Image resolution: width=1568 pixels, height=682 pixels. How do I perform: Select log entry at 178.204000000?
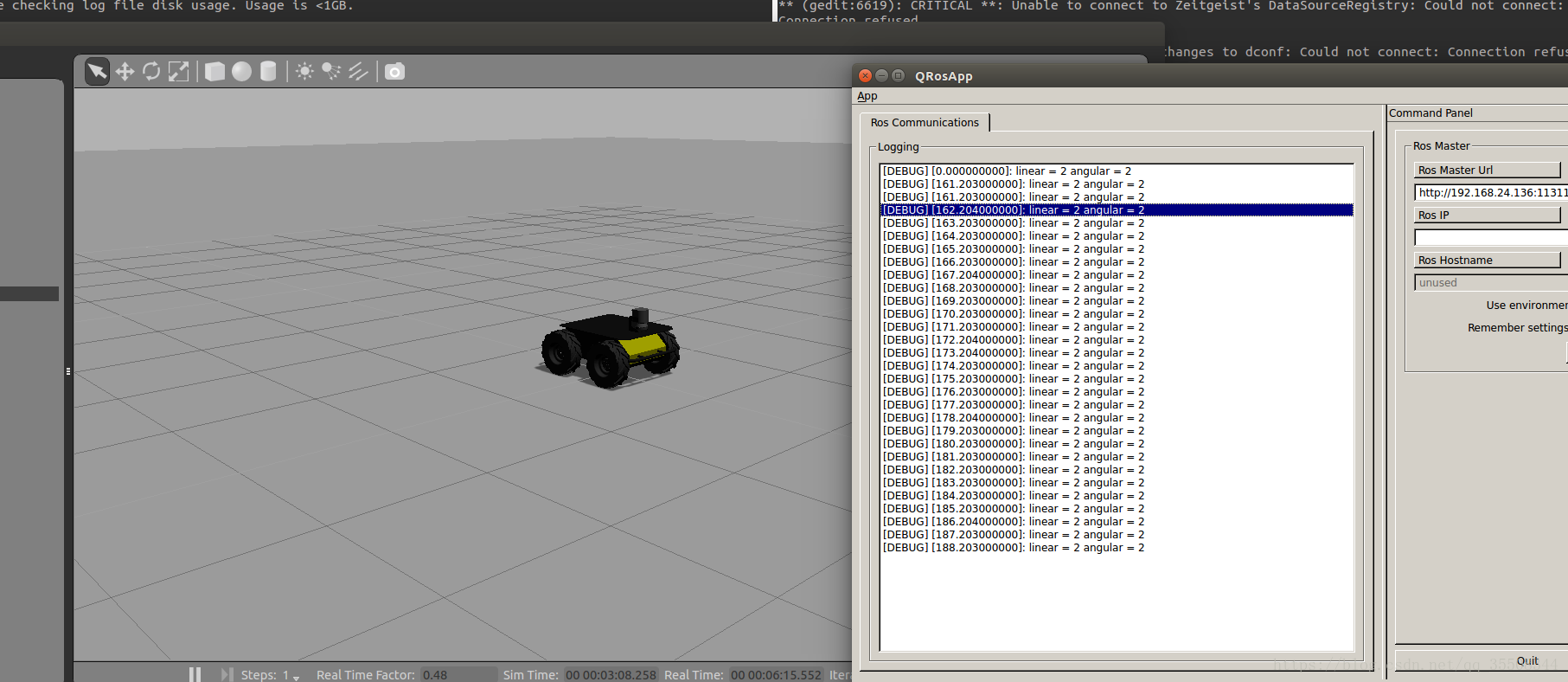coord(1116,417)
